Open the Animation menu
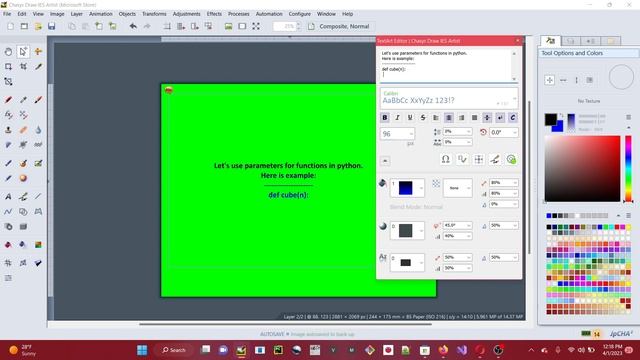Screen dimensions: 640x360 pyautogui.click(x=101, y=14)
